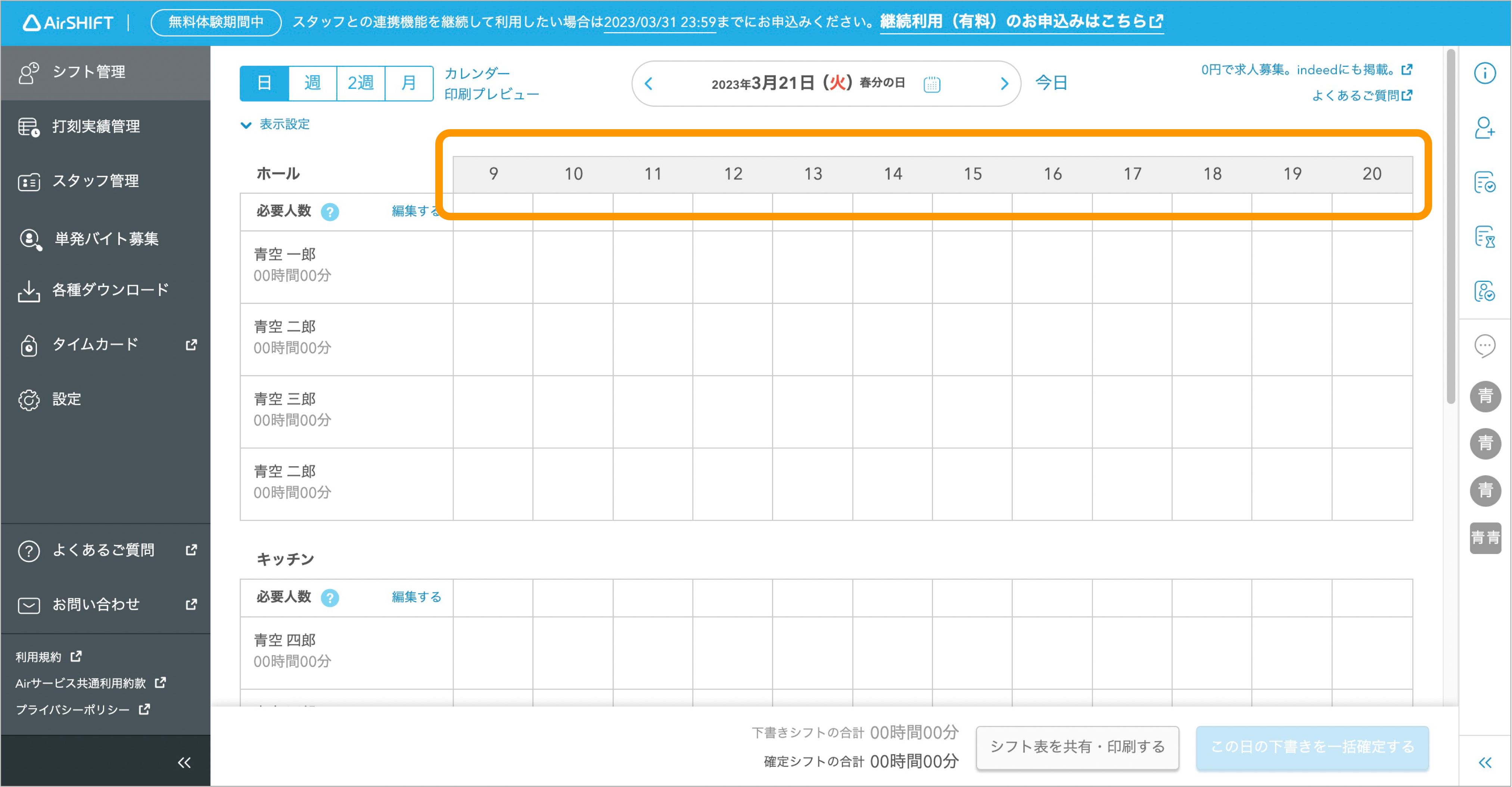Jump to 今日
Screen dimensions: 1512x787
[x=1051, y=83]
